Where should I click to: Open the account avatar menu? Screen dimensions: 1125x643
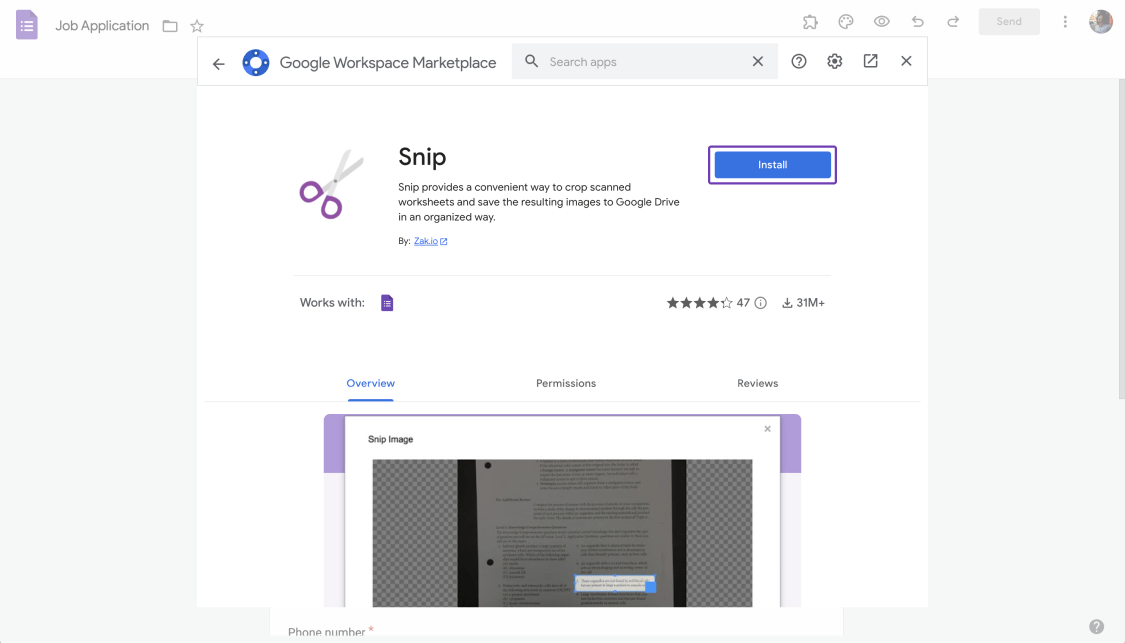click(1100, 21)
